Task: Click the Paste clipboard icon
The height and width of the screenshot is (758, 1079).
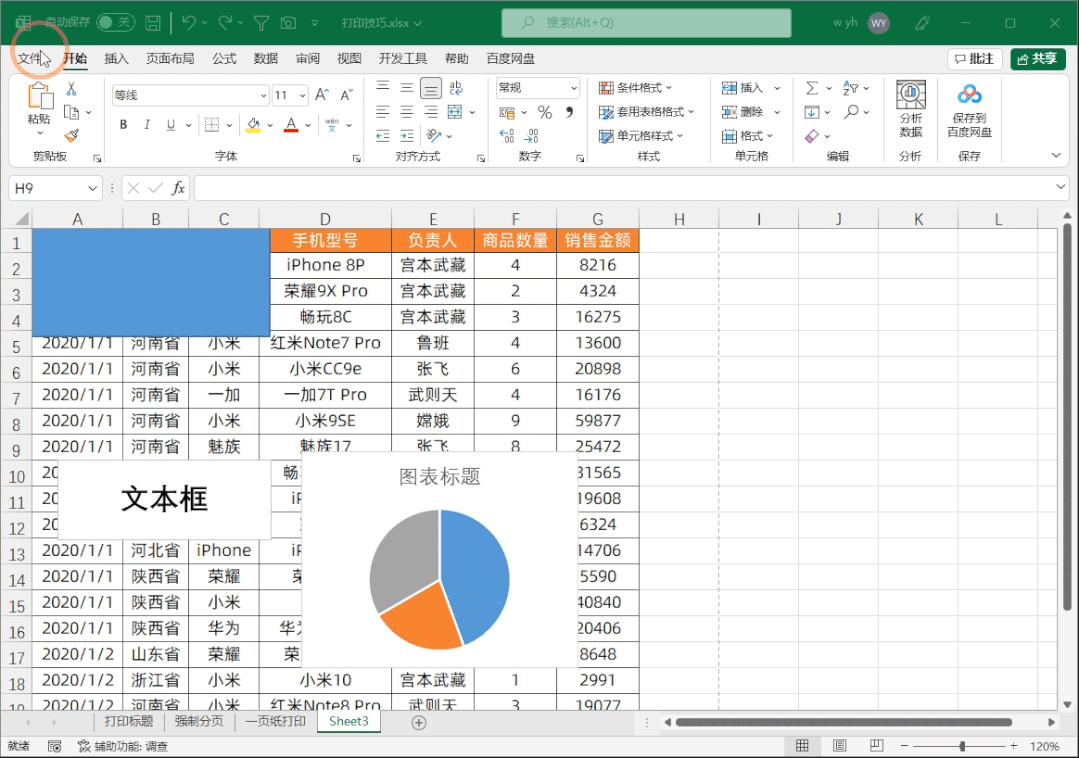Action: (x=40, y=96)
